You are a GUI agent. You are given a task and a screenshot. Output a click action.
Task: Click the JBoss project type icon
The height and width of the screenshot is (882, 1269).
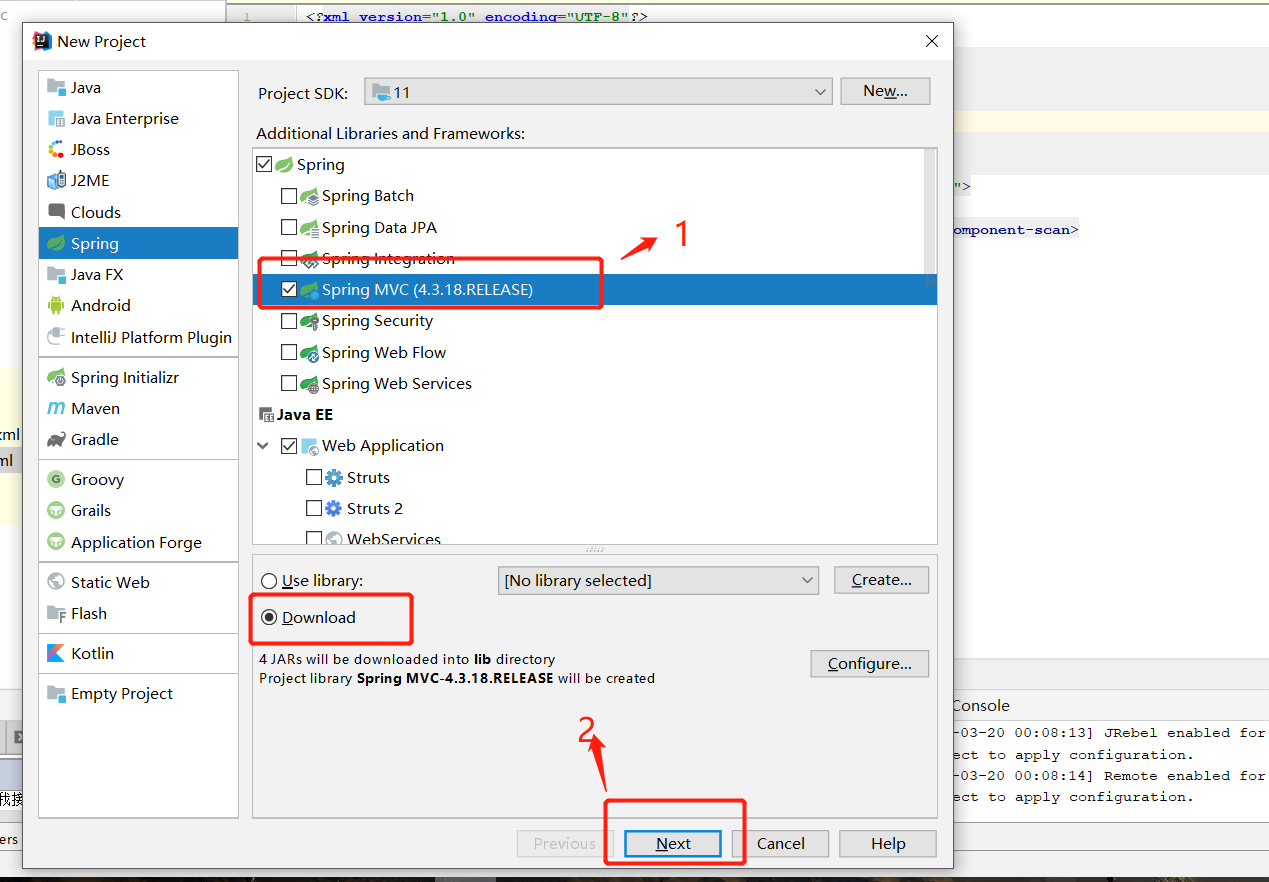coord(58,149)
